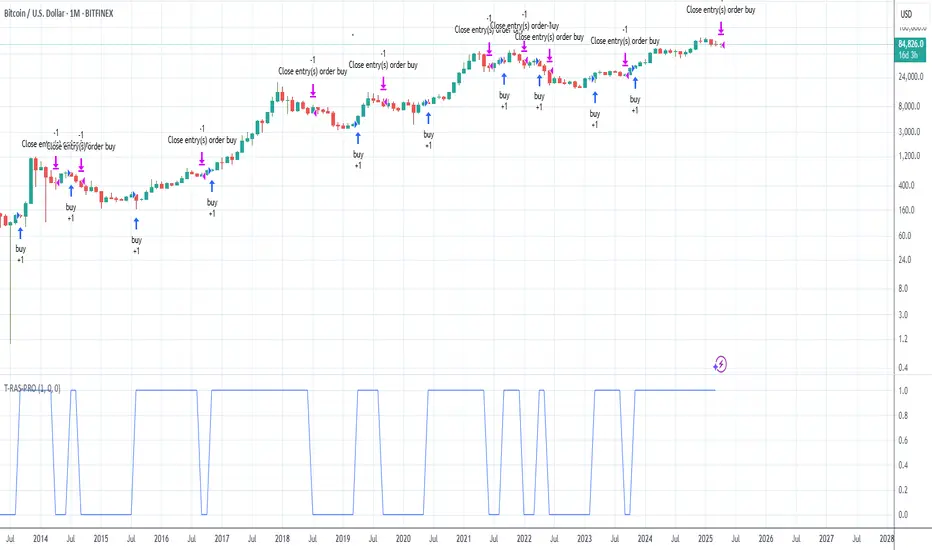The width and height of the screenshot is (932, 550).
Task: Click the 2017 label on the time axis
Action: coord(222,539)
